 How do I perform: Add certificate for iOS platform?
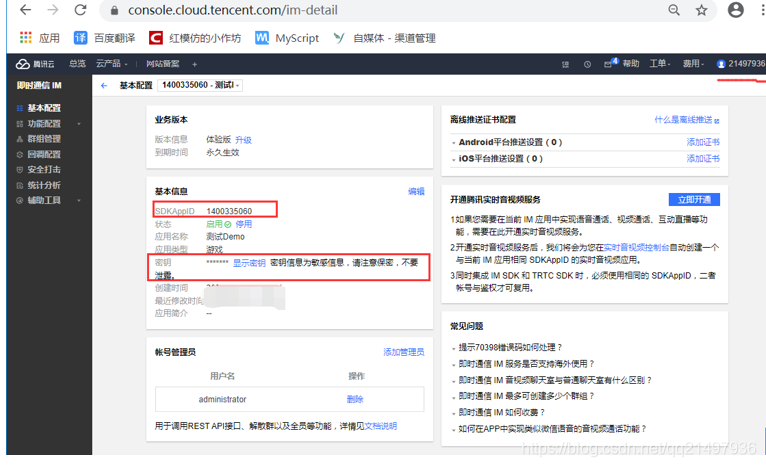703,158
